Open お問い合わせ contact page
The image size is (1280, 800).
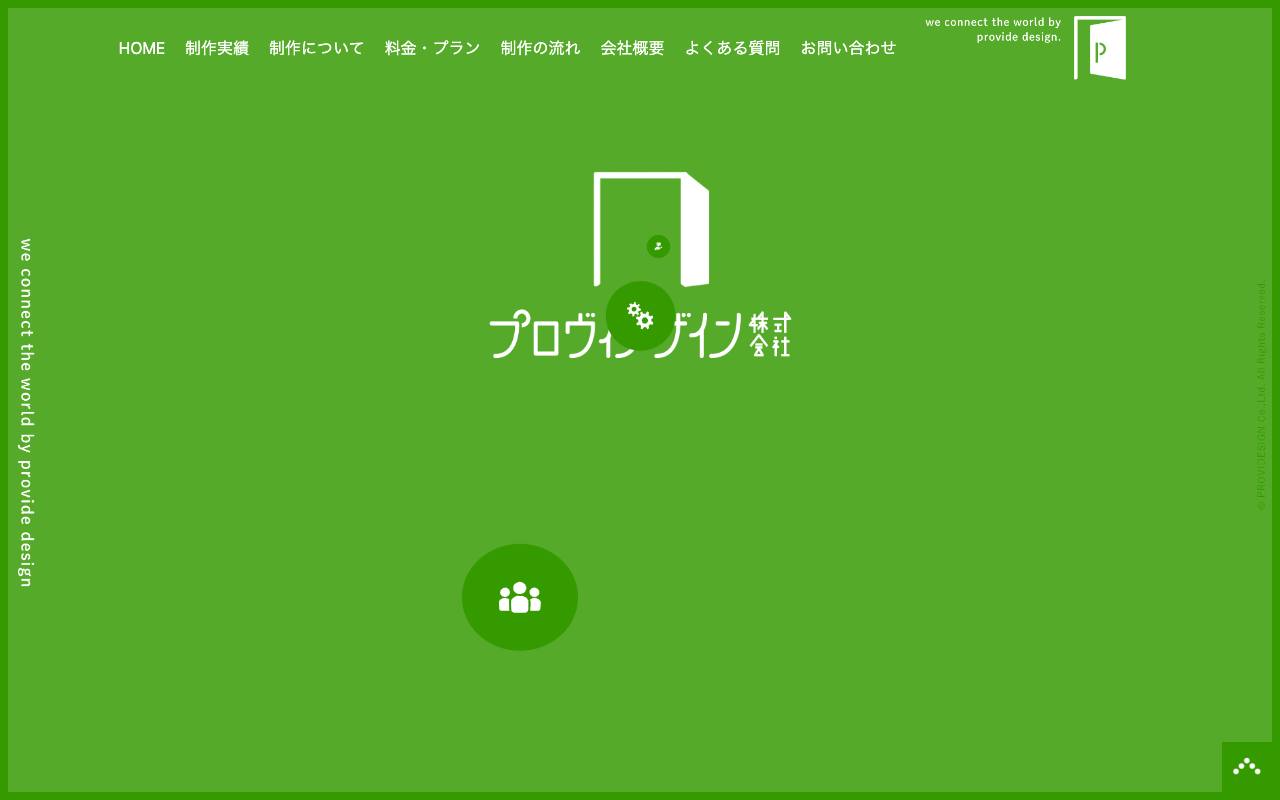(848, 48)
